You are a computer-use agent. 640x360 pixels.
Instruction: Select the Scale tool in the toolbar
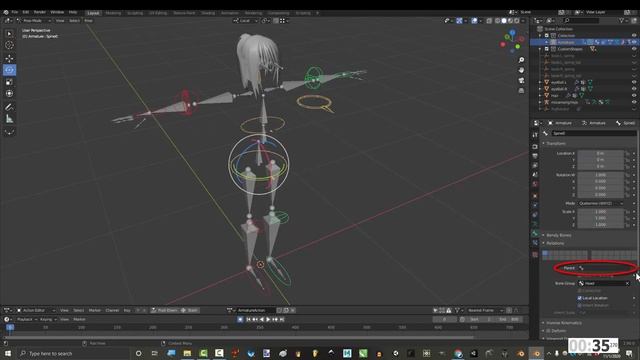(x=9, y=82)
